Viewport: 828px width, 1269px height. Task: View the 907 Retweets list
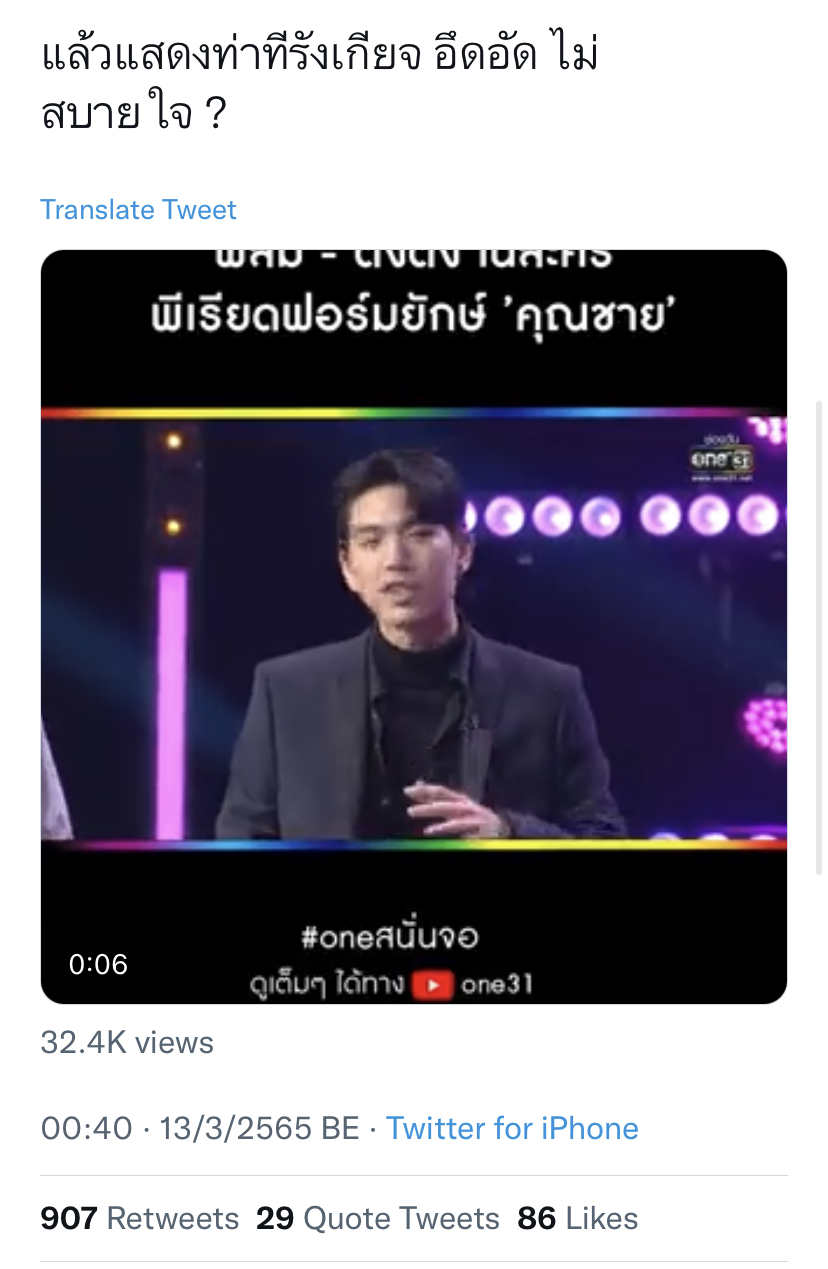[140, 1218]
